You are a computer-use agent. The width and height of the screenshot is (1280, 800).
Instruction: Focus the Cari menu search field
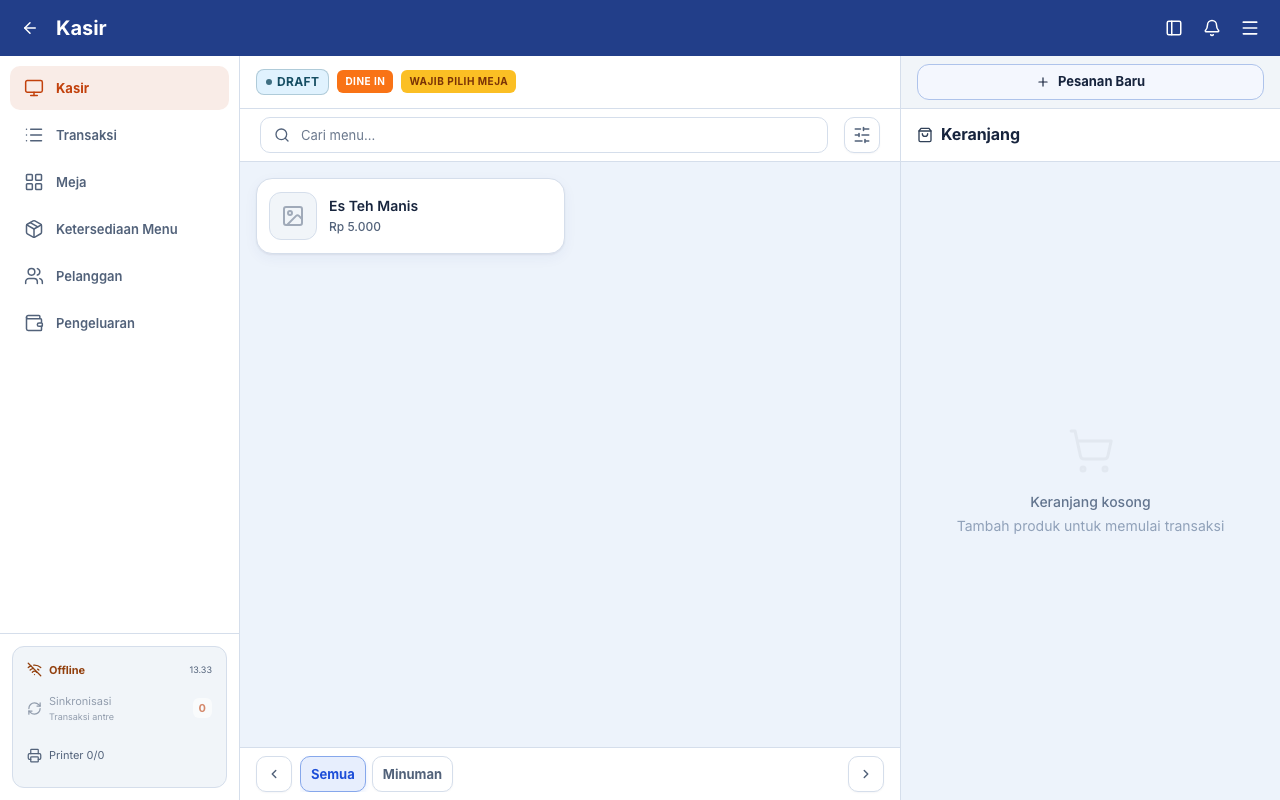(544, 135)
